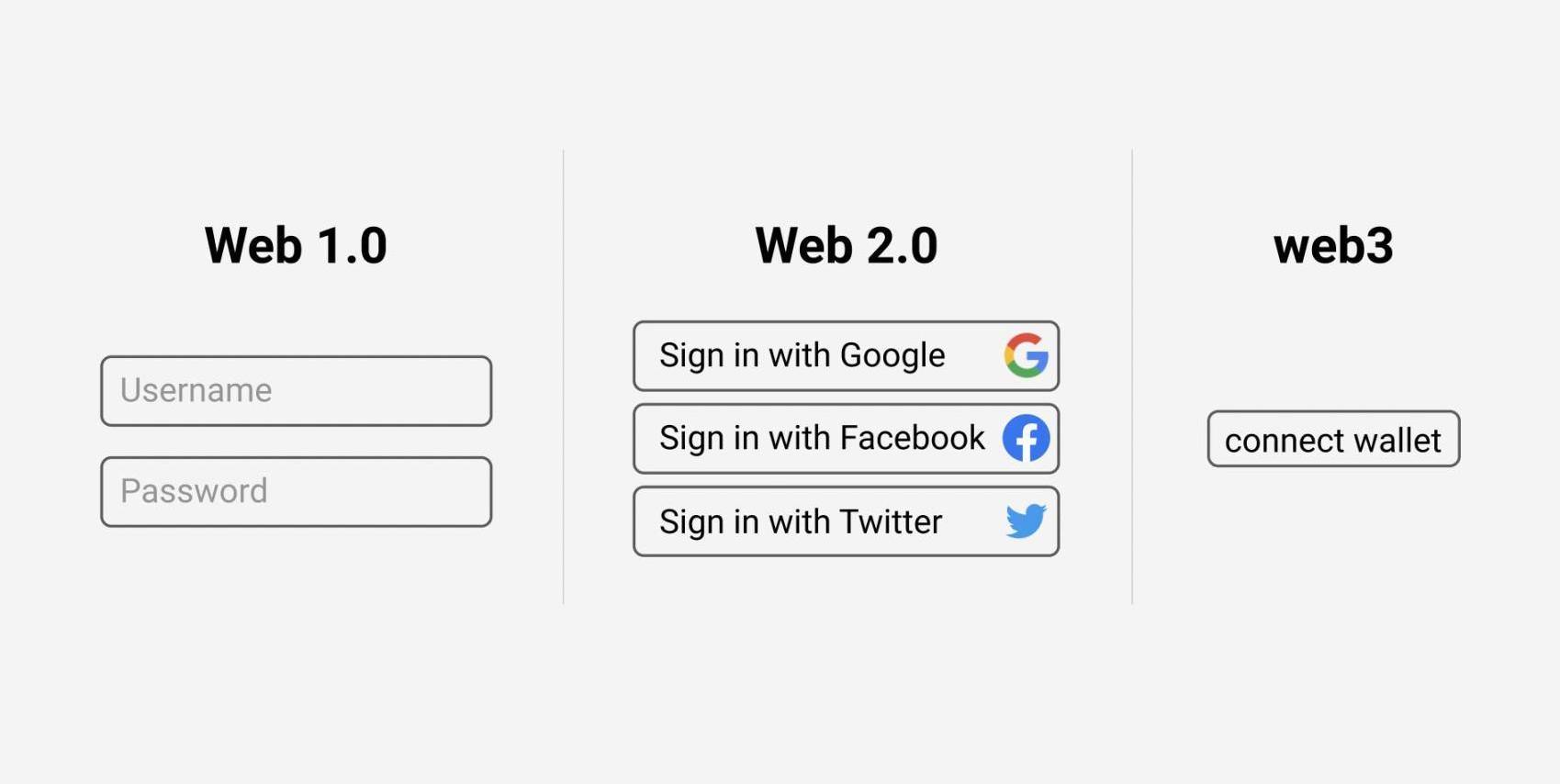Click the Google "G" logo icon
The height and width of the screenshot is (784, 1560).
1026,355
